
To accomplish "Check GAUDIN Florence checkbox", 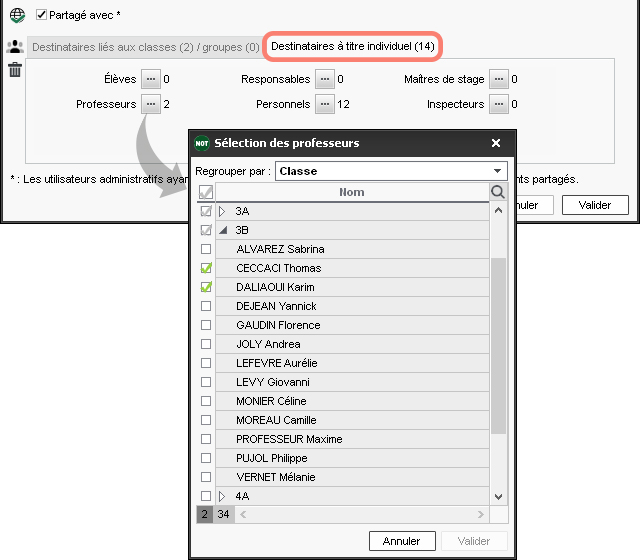I will pyautogui.click(x=206, y=325).
